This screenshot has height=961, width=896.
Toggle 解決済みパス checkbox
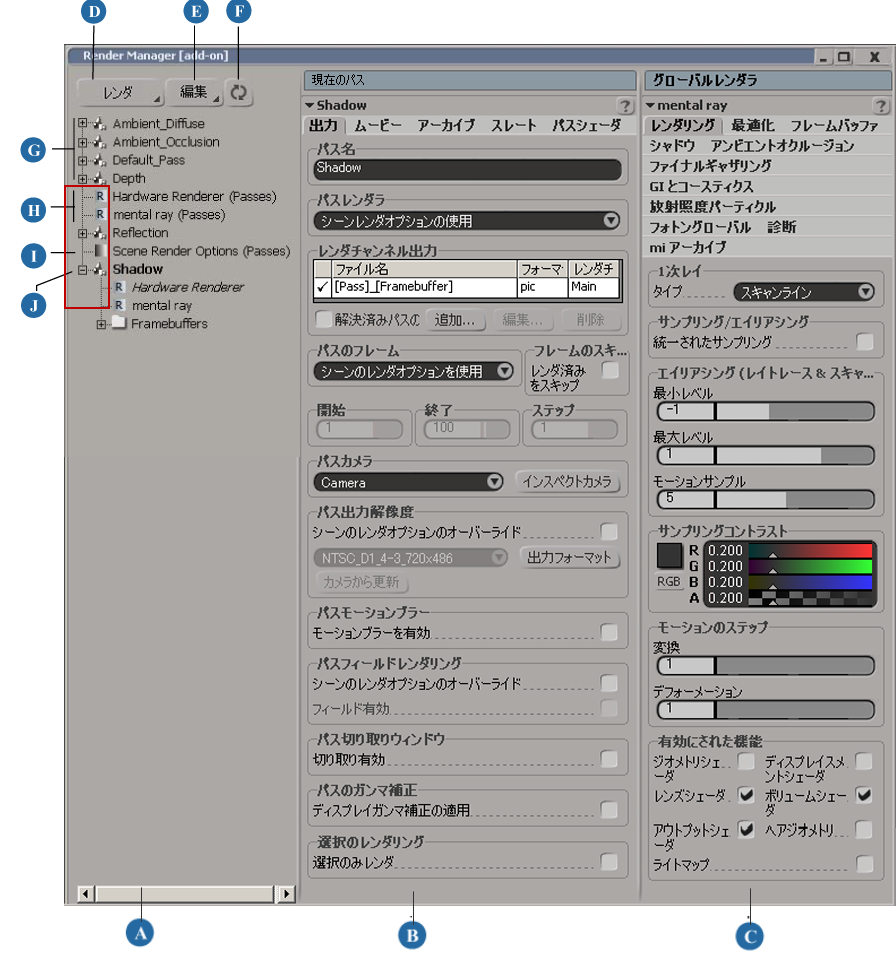pos(324,319)
